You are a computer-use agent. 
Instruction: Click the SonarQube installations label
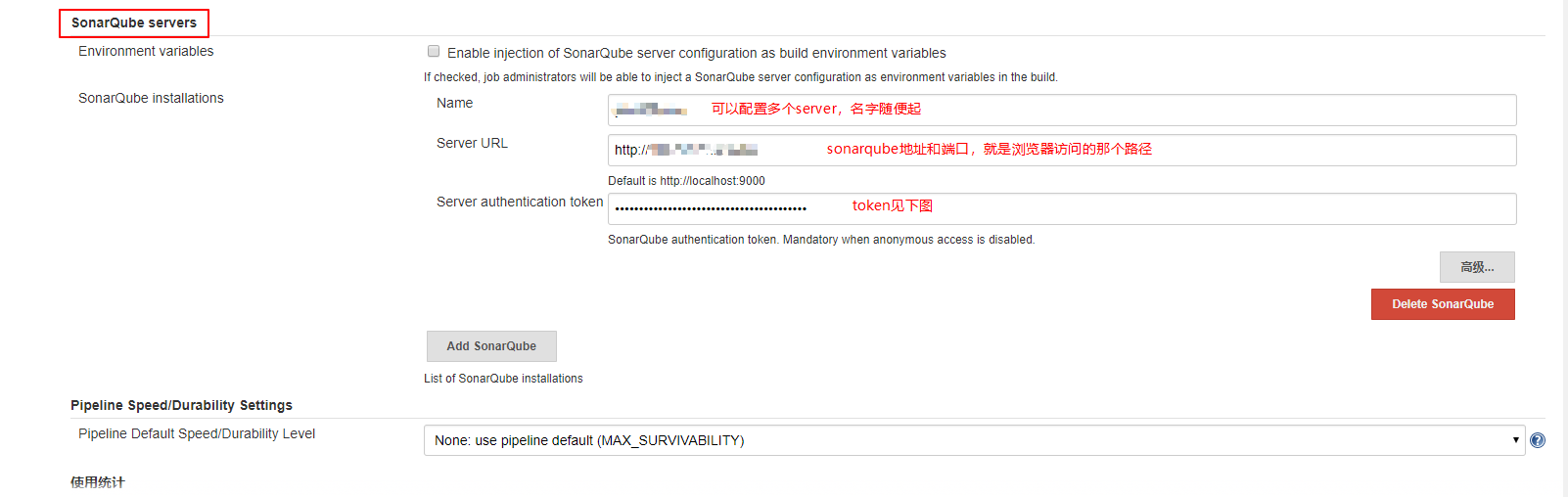151,98
